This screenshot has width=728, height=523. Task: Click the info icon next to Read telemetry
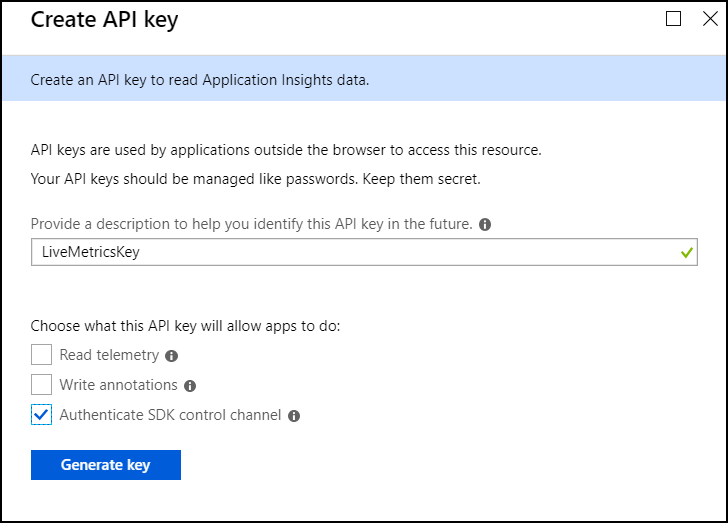(x=171, y=356)
